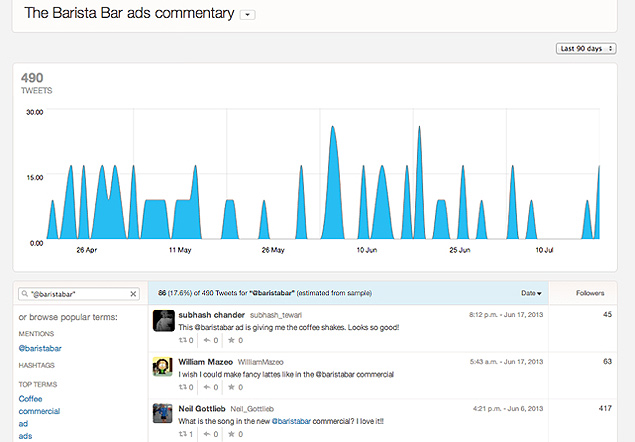The width and height of the screenshot is (635, 442).
Task: Filter by top term Coffee
Action: tap(30, 399)
